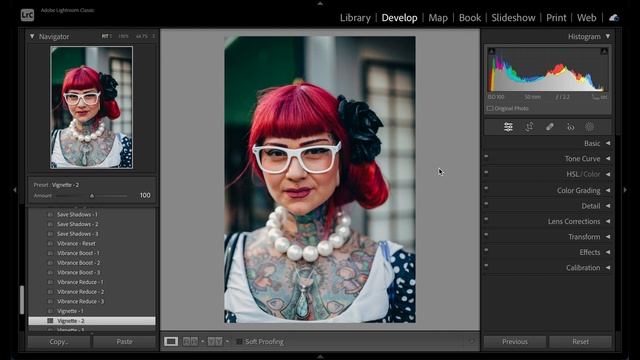Switch to Before/After YY view
The image size is (640, 360).
pyautogui.click(x=215, y=341)
